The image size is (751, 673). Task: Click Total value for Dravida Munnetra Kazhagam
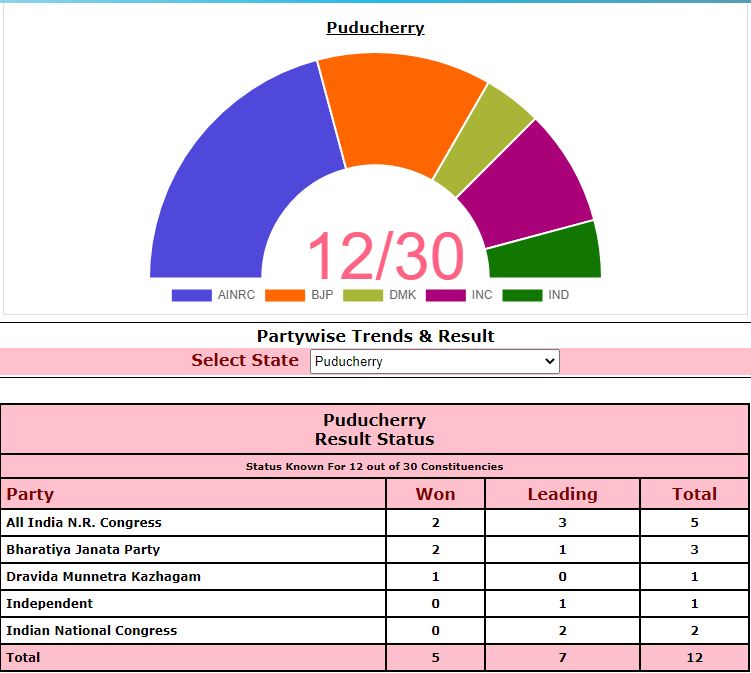[x=694, y=577]
